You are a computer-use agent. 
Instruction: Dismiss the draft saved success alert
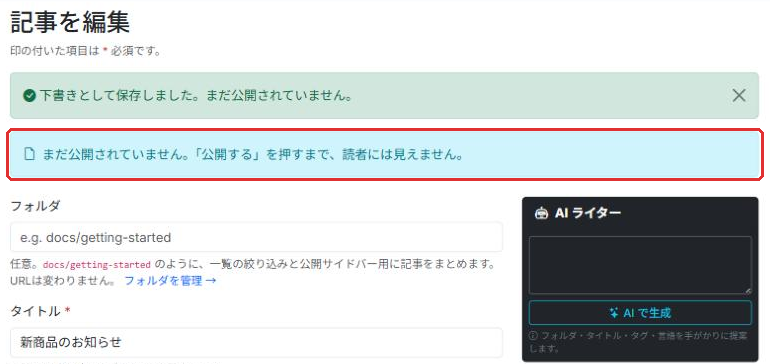tap(739, 95)
